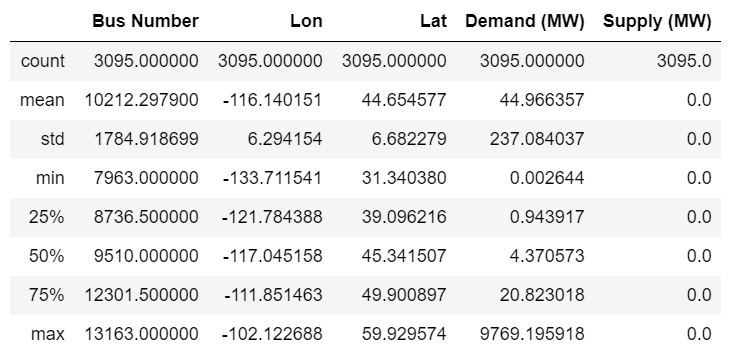
Task: Select the 50% row label
Action: [46, 256]
